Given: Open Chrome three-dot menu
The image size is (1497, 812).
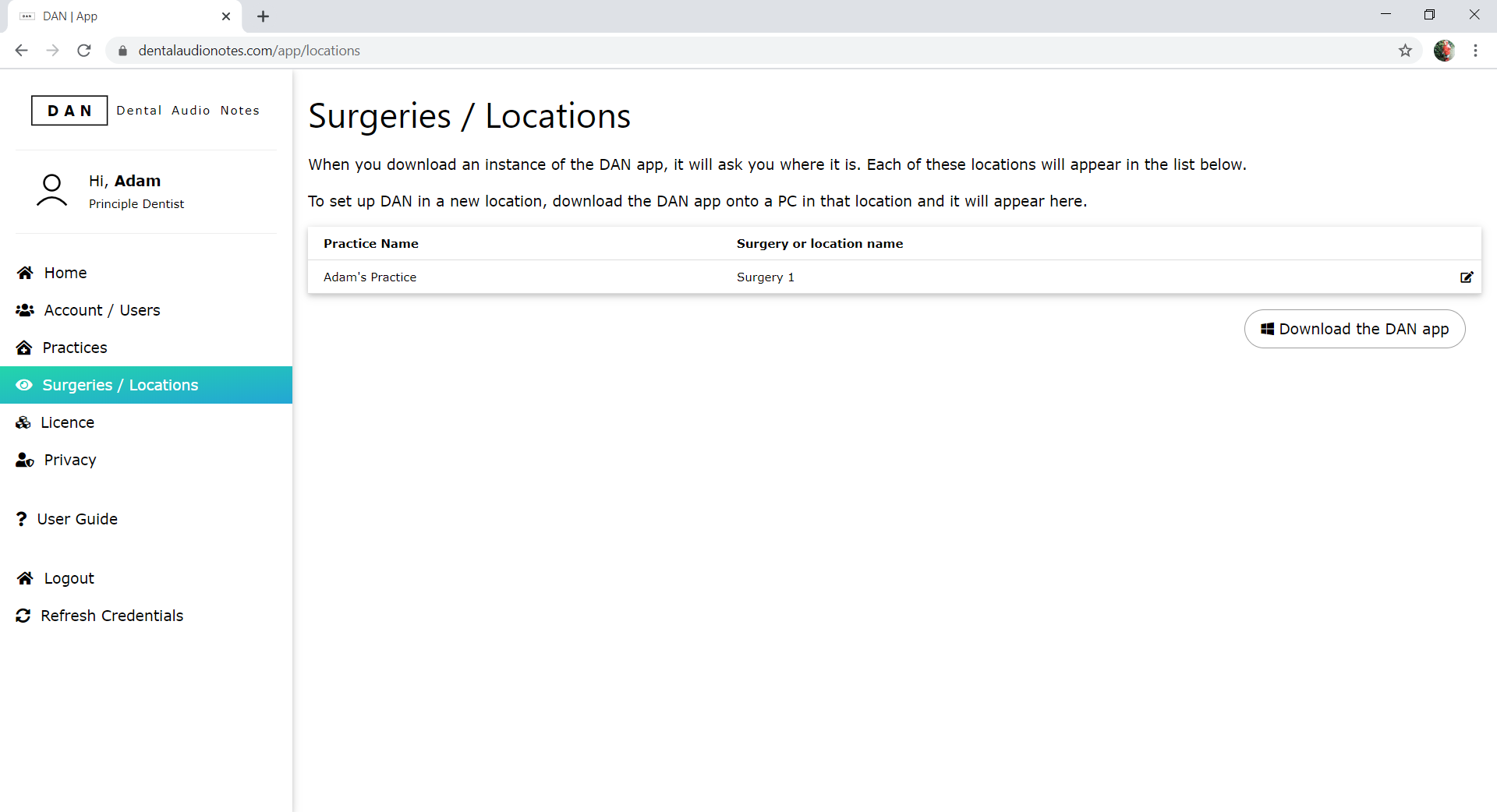Looking at the screenshot, I should (x=1475, y=51).
